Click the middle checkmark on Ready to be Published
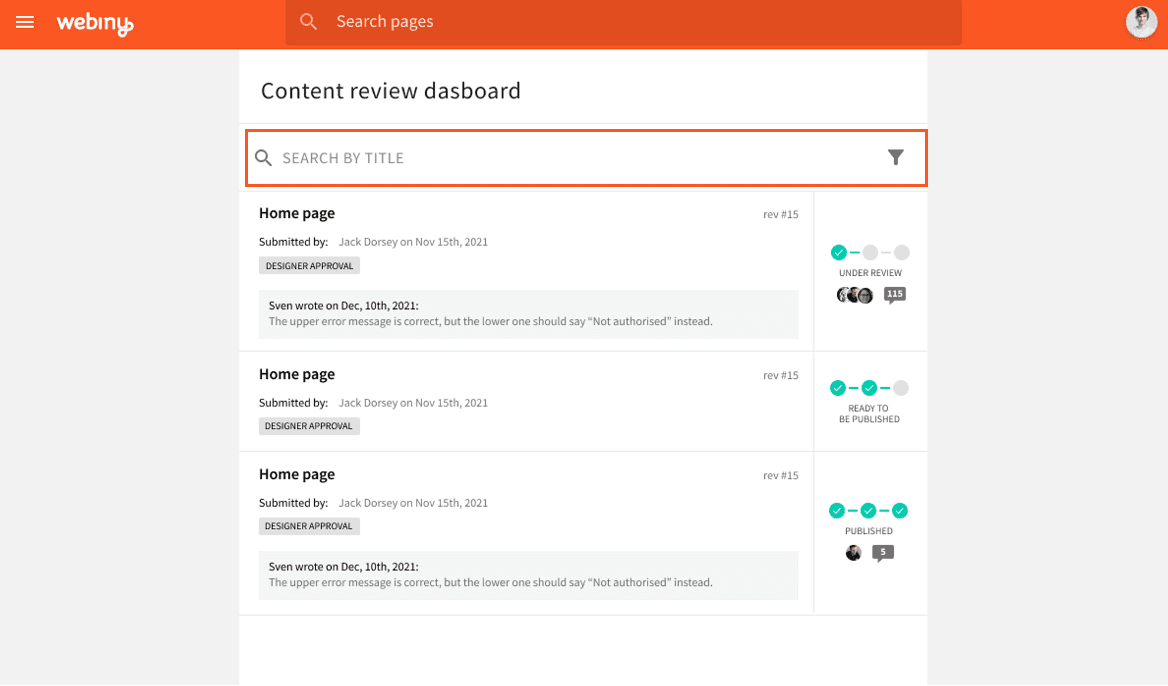This screenshot has height=686, width=1168. pyautogui.click(x=869, y=386)
